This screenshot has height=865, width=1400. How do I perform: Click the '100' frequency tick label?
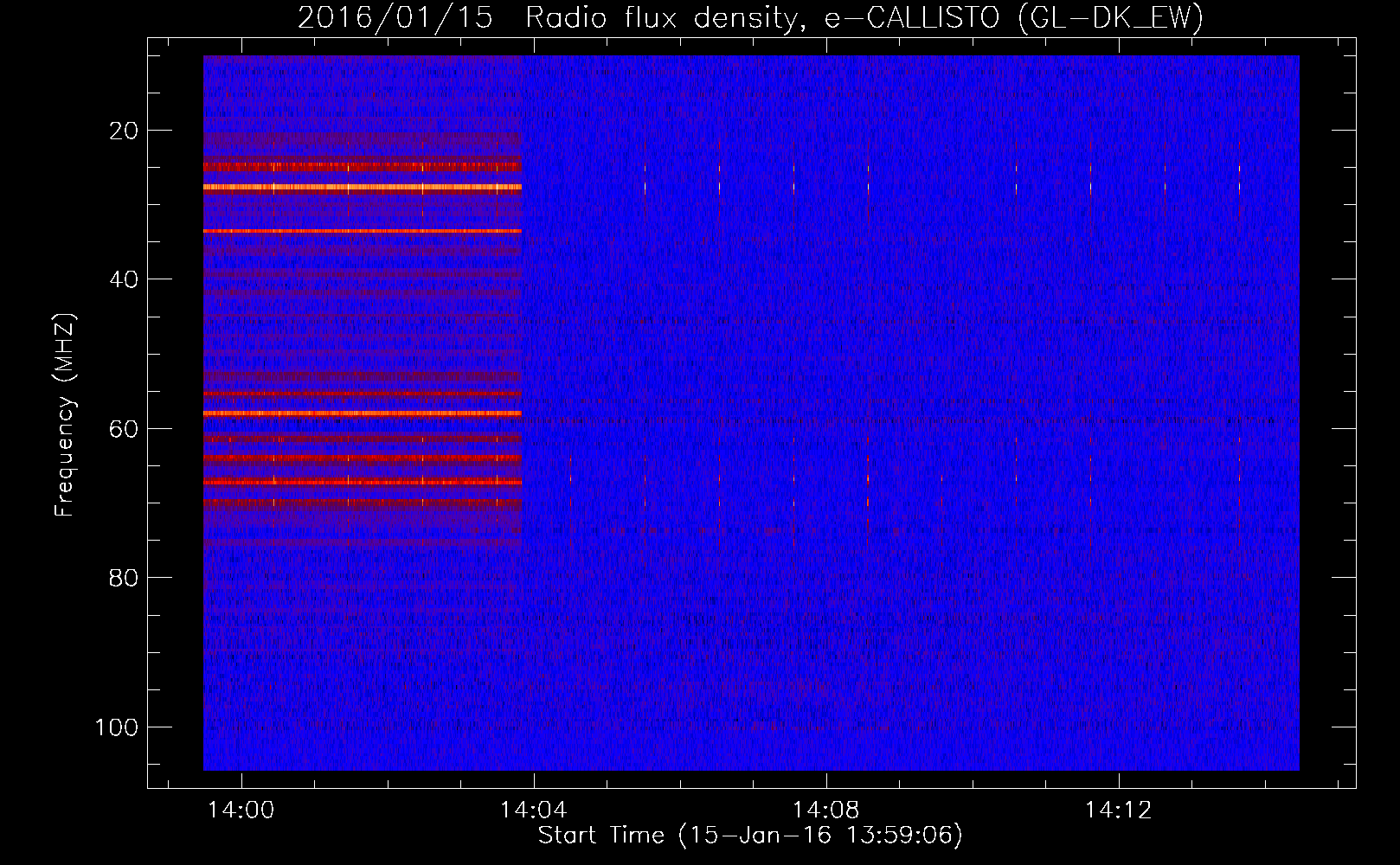point(117,727)
